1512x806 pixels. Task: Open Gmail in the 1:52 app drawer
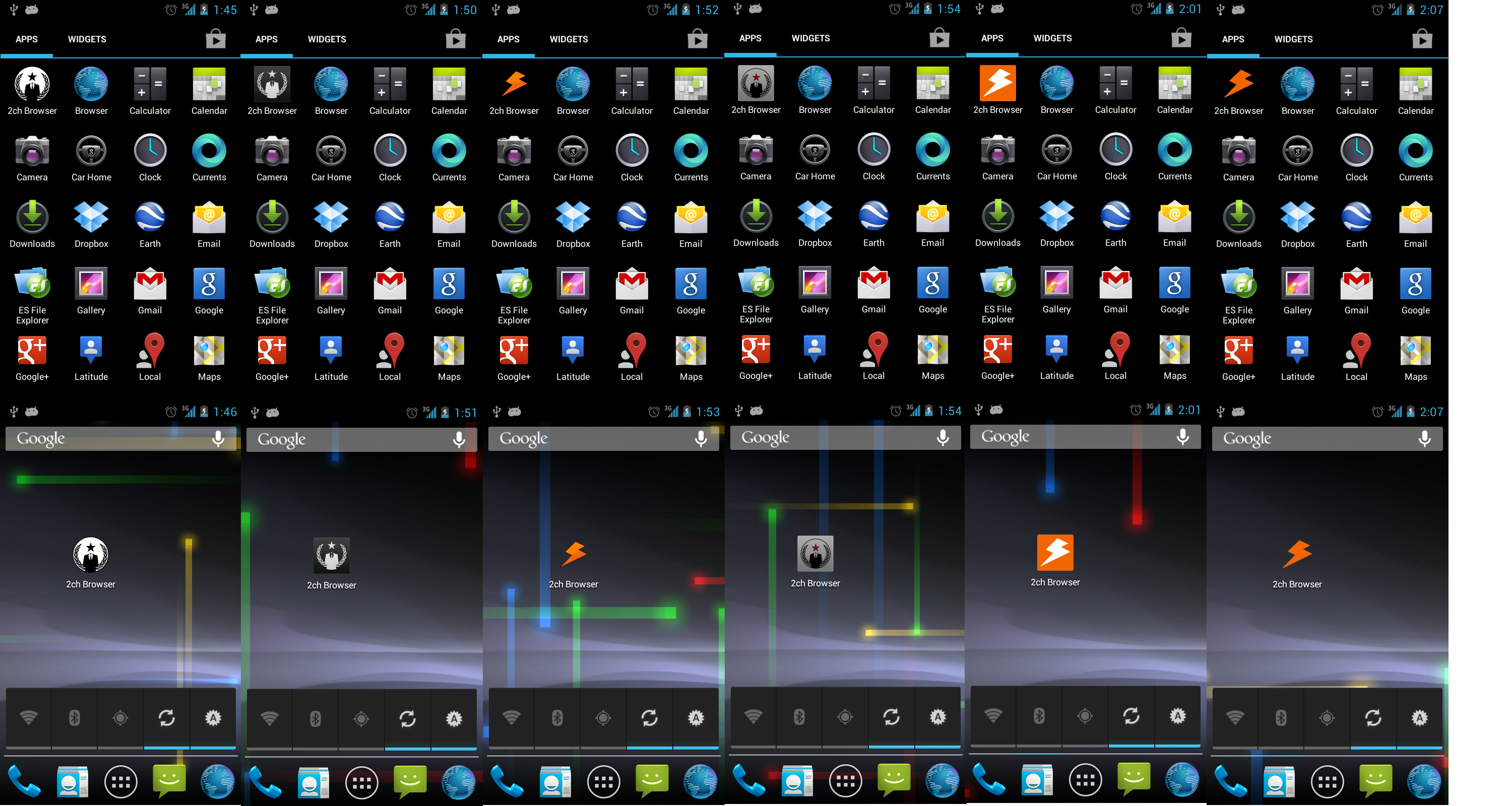click(632, 290)
